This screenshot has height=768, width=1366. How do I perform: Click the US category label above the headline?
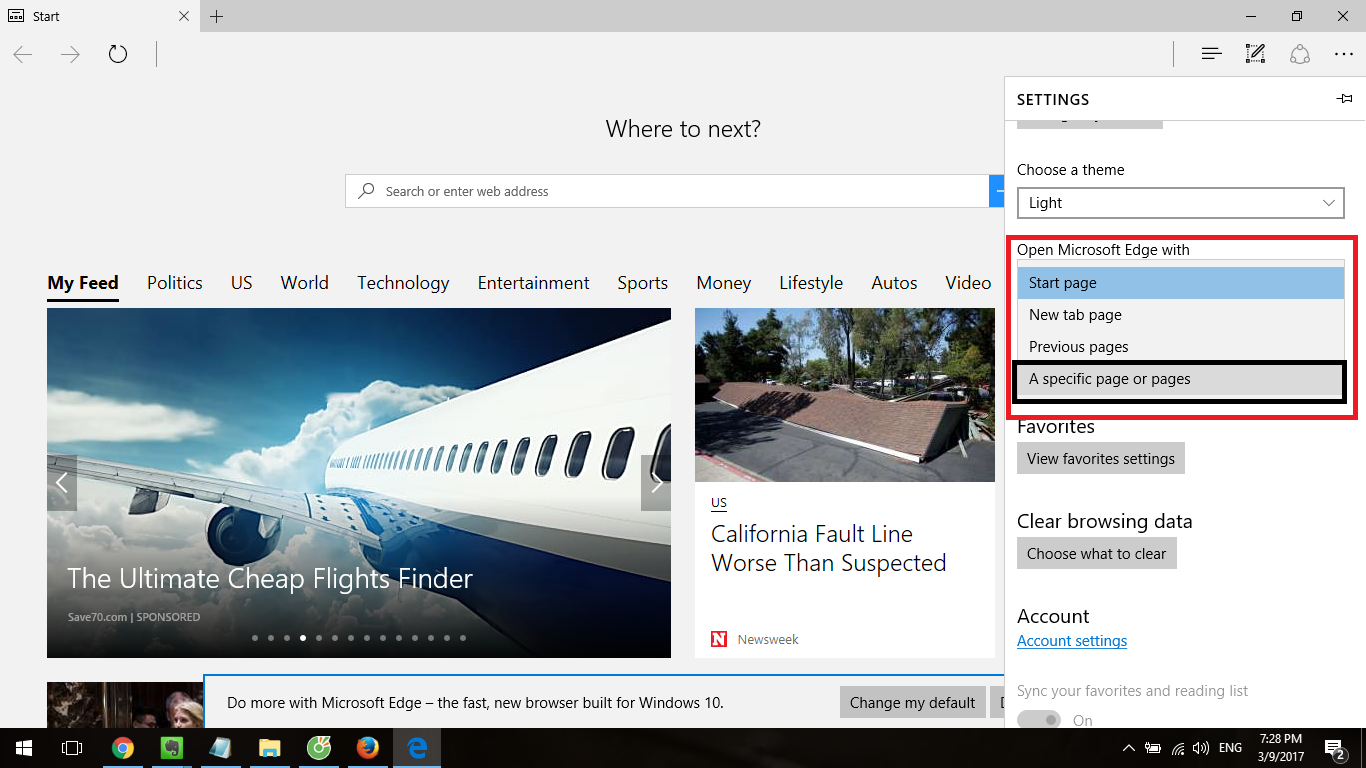pyautogui.click(x=719, y=503)
